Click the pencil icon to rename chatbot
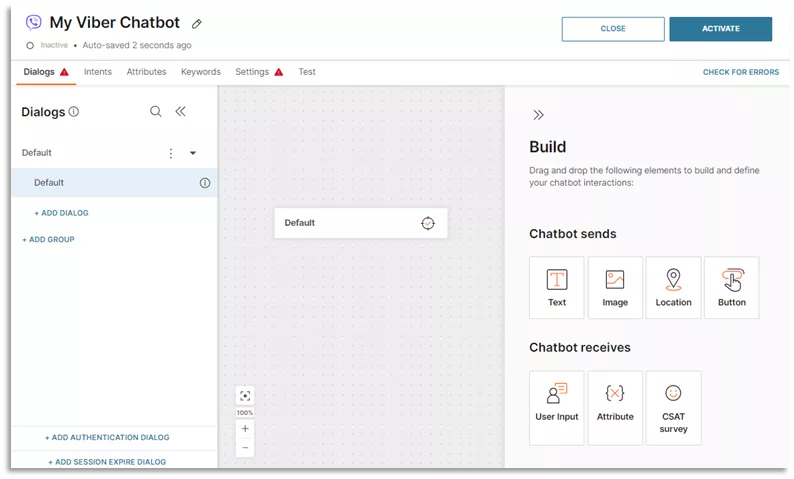Image resolution: width=794 pixels, height=479 pixels. [x=196, y=24]
